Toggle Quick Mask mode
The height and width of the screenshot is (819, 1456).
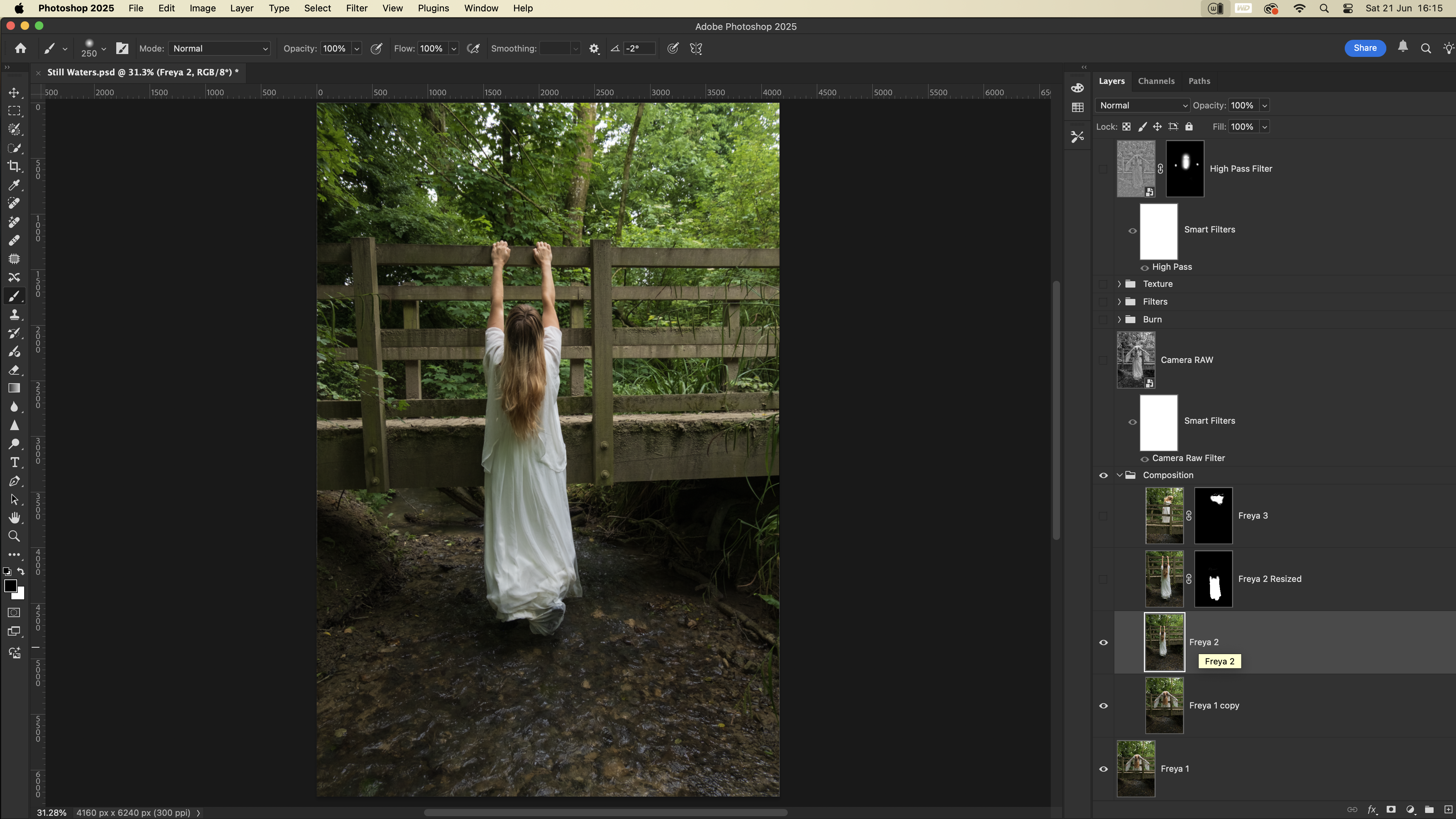pos(14,613)
